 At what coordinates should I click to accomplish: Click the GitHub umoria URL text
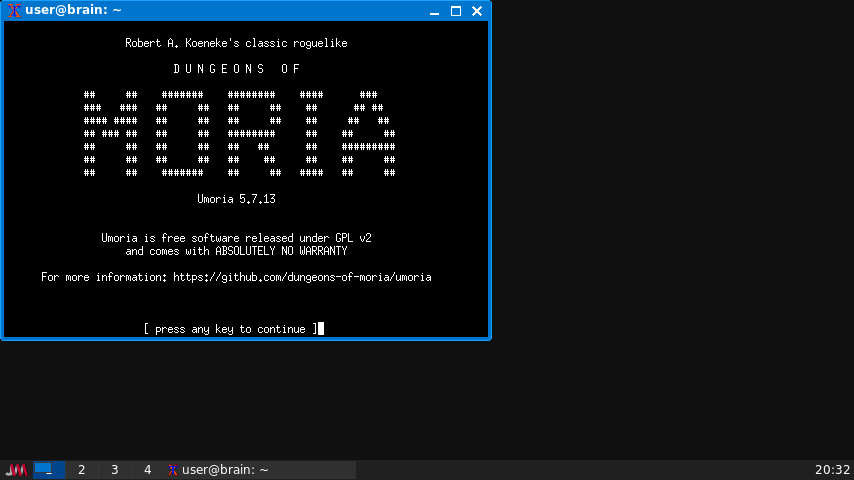[302, 277]
